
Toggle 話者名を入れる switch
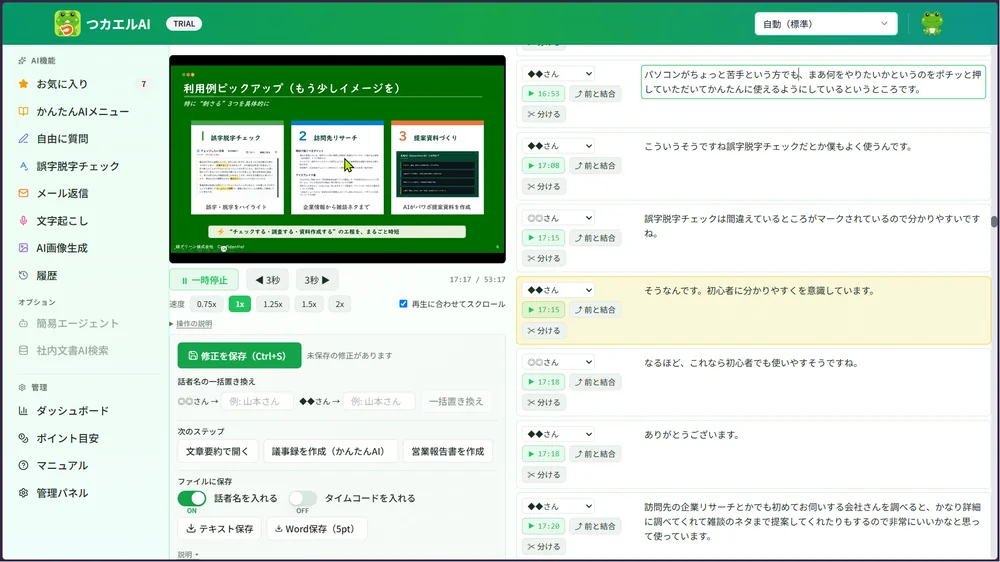coord(192,498)
